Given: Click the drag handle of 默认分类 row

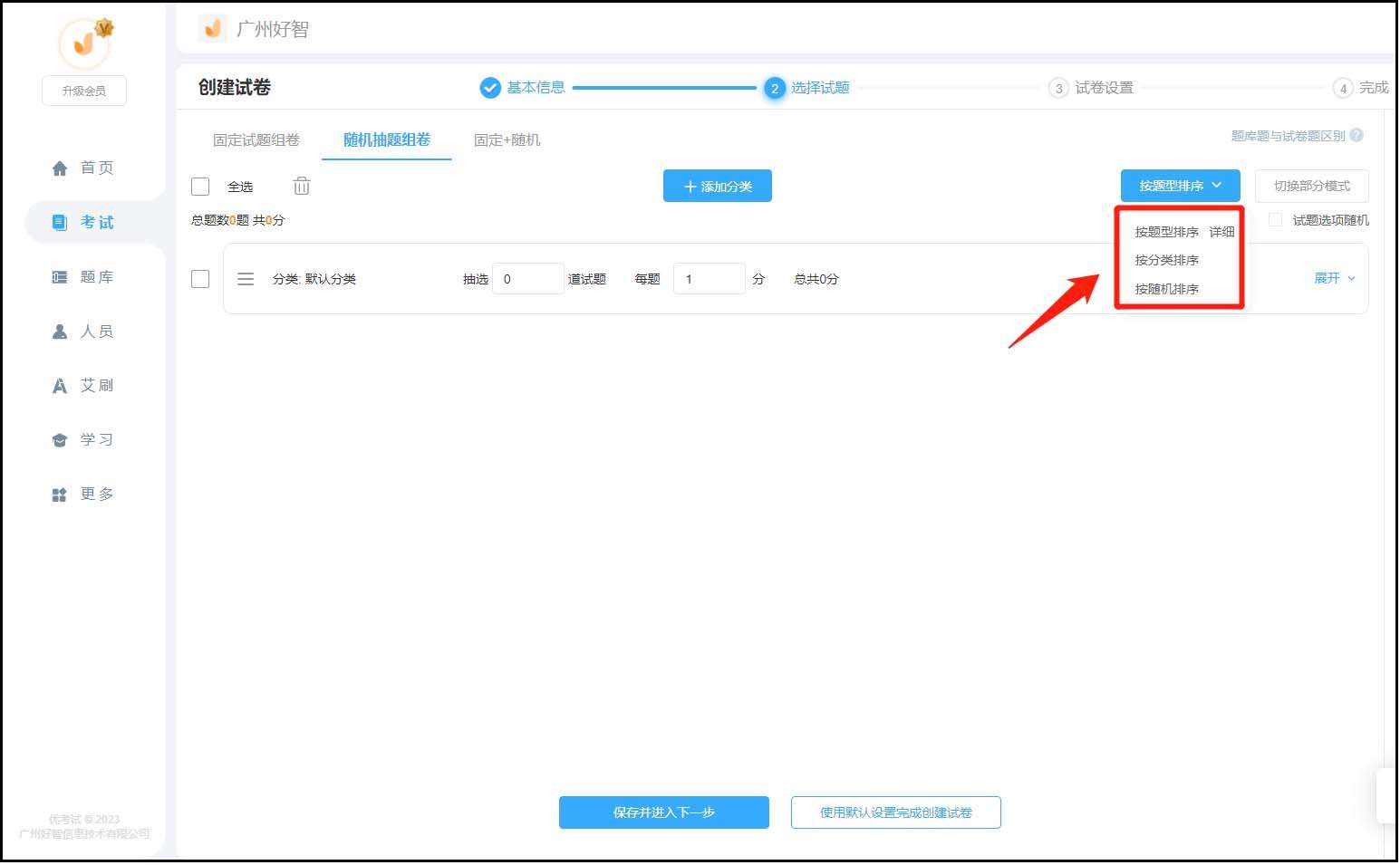Looking at the screenshot, I should pos(246,279).
